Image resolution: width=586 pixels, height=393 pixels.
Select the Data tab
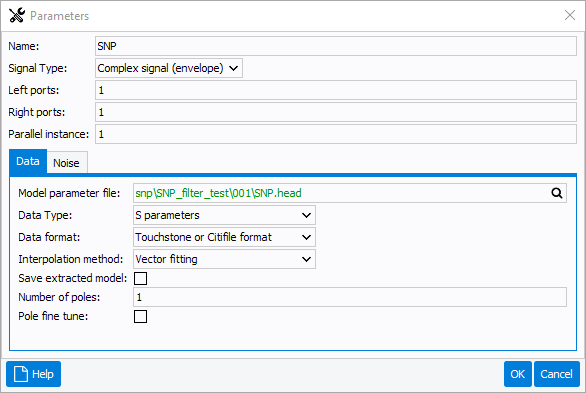click(28, 161)
